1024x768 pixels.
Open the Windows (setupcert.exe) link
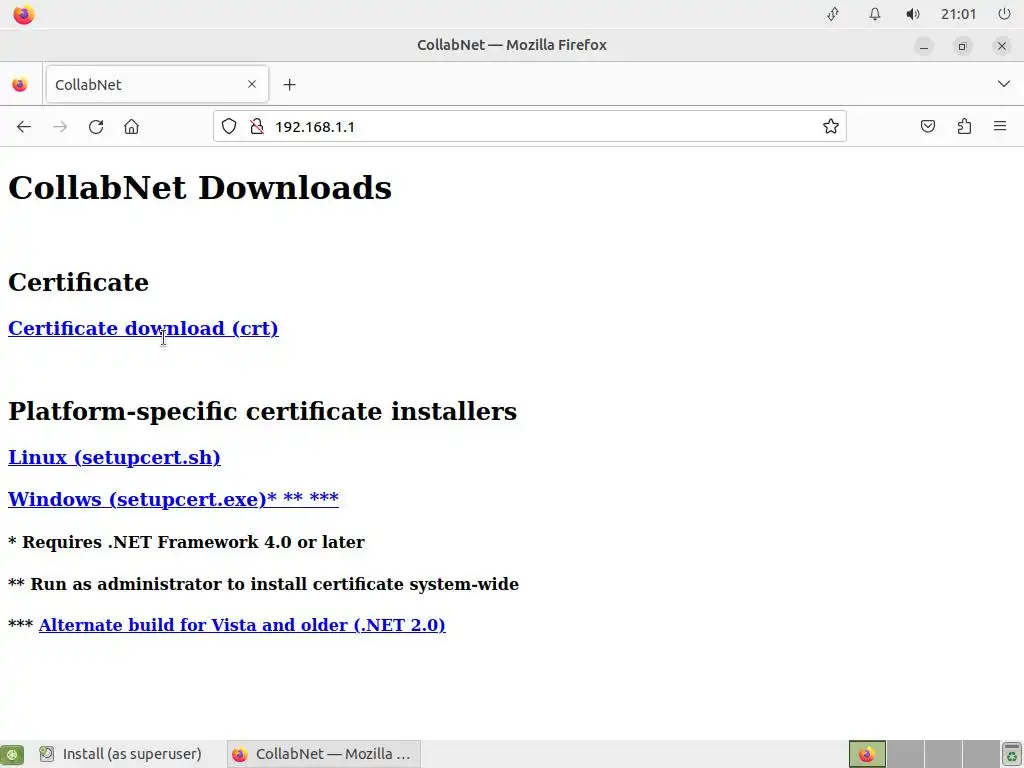click(x=173, y=499)
